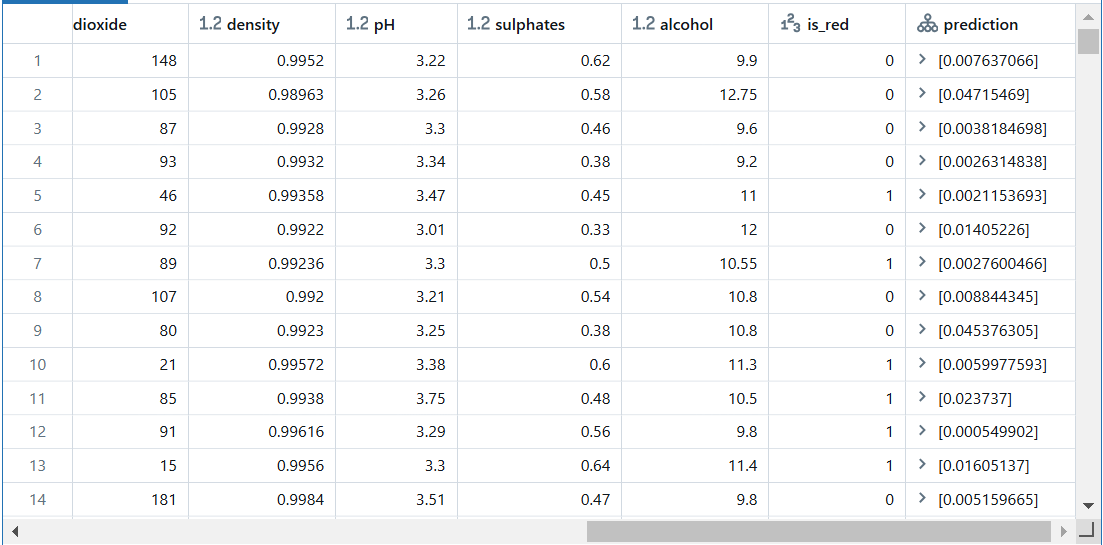Click dioxide value 21

[168, 364]
